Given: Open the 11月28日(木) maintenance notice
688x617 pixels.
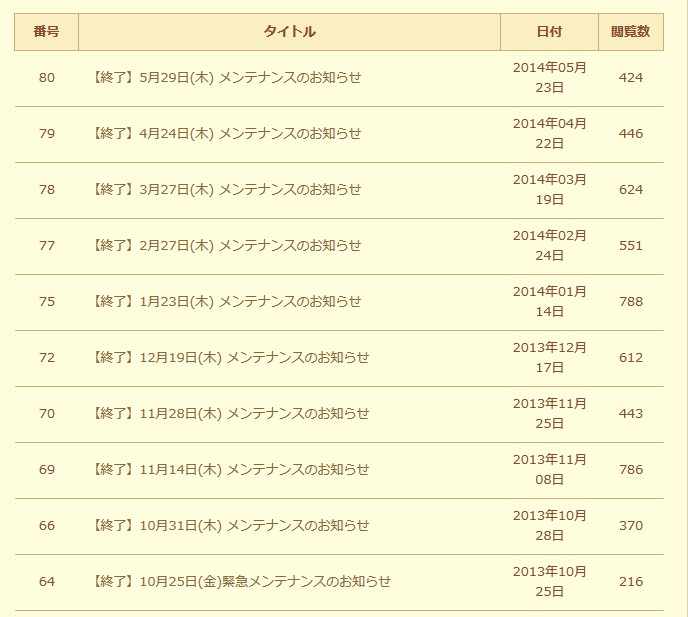Looking at the screenshot, I should point(230,414).
